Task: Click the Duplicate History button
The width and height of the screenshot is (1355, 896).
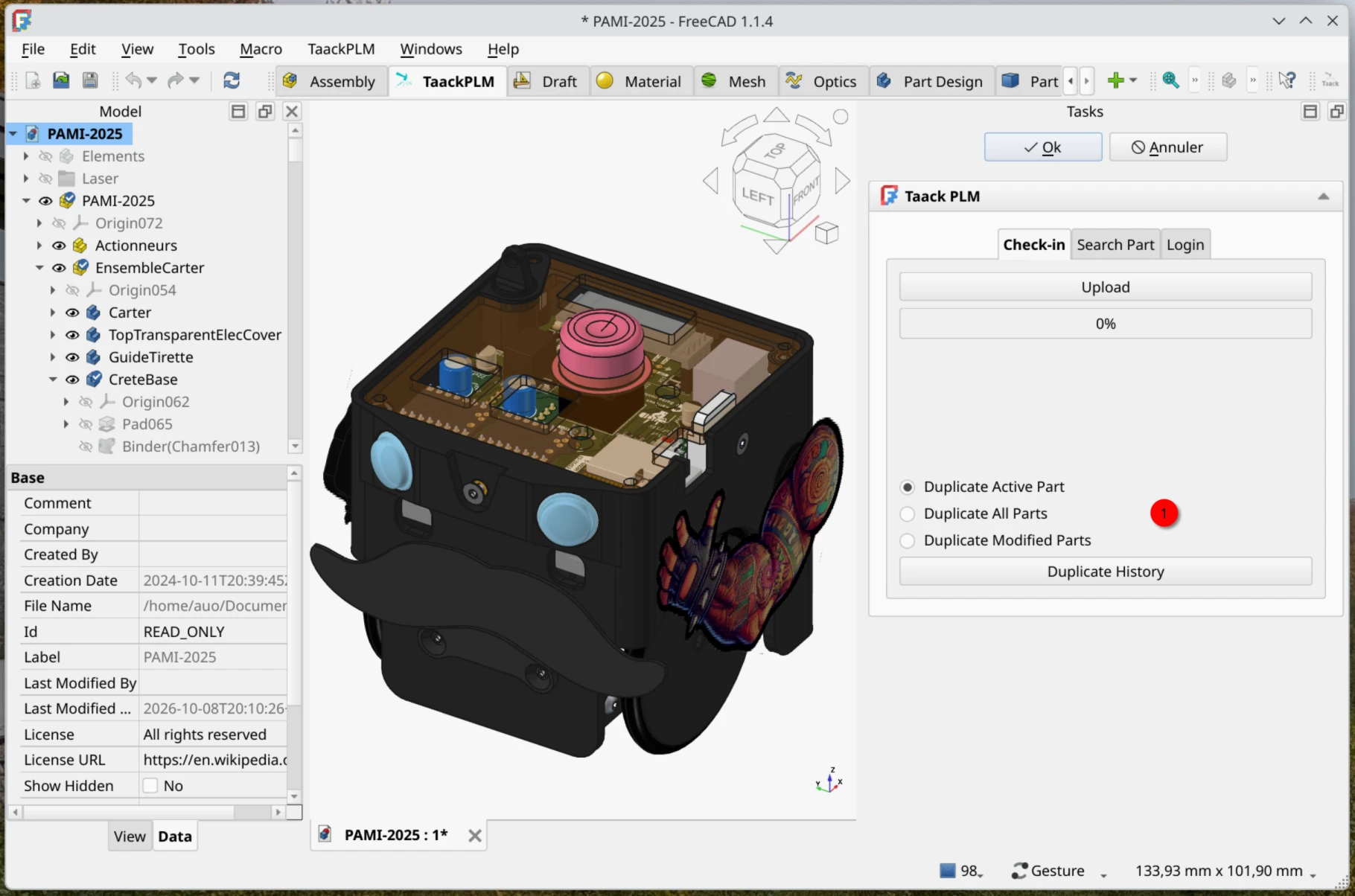Action: coord(1106,572)
